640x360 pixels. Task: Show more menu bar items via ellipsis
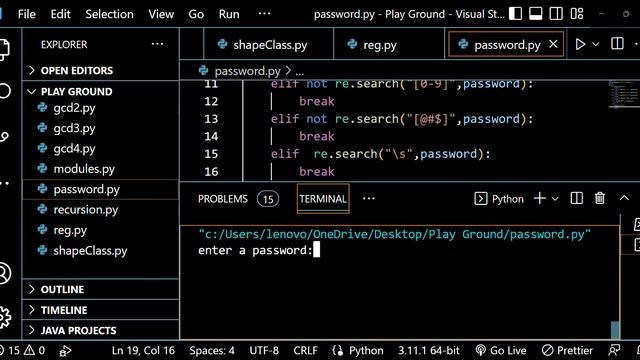pos(264,13)
